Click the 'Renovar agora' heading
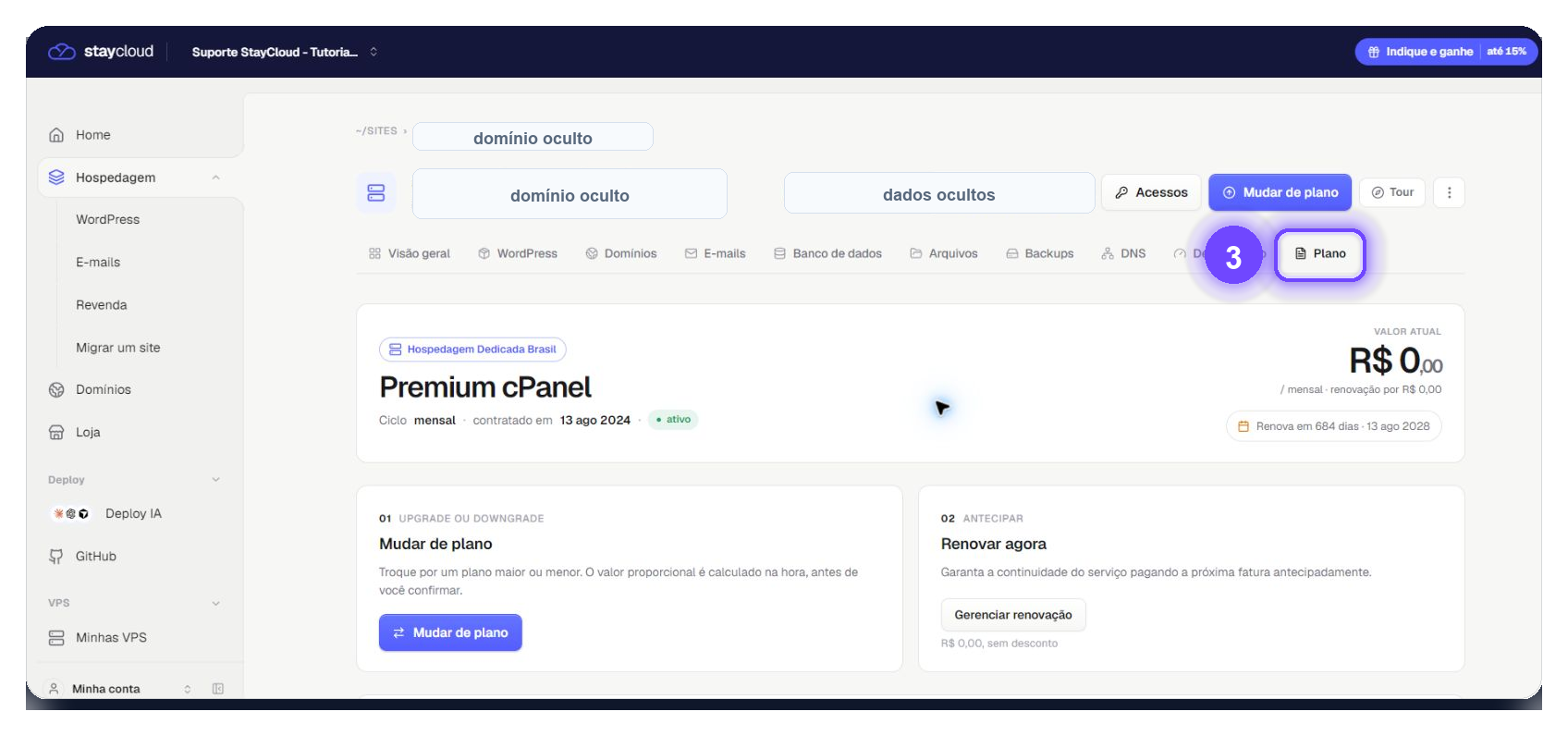 pyautogui.click(x=994, y=544)
